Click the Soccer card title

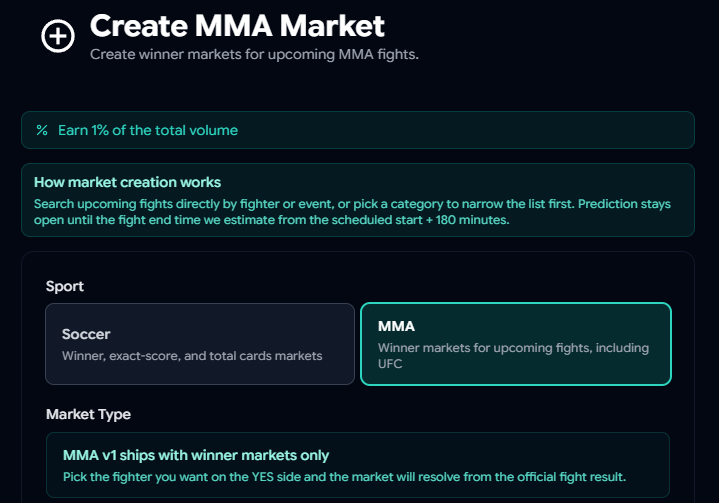86,335
